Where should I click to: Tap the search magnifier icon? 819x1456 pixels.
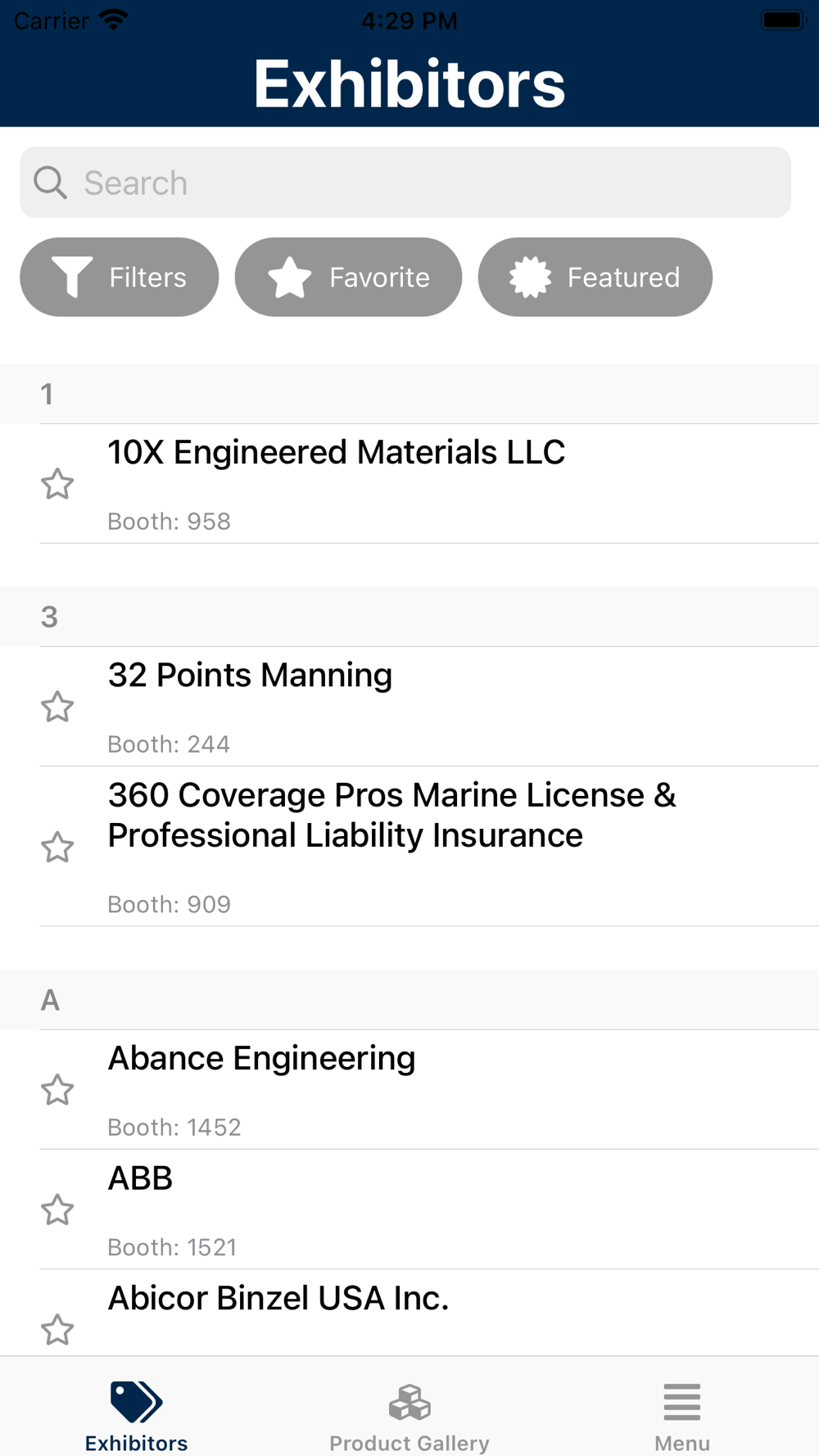(50, 183)
